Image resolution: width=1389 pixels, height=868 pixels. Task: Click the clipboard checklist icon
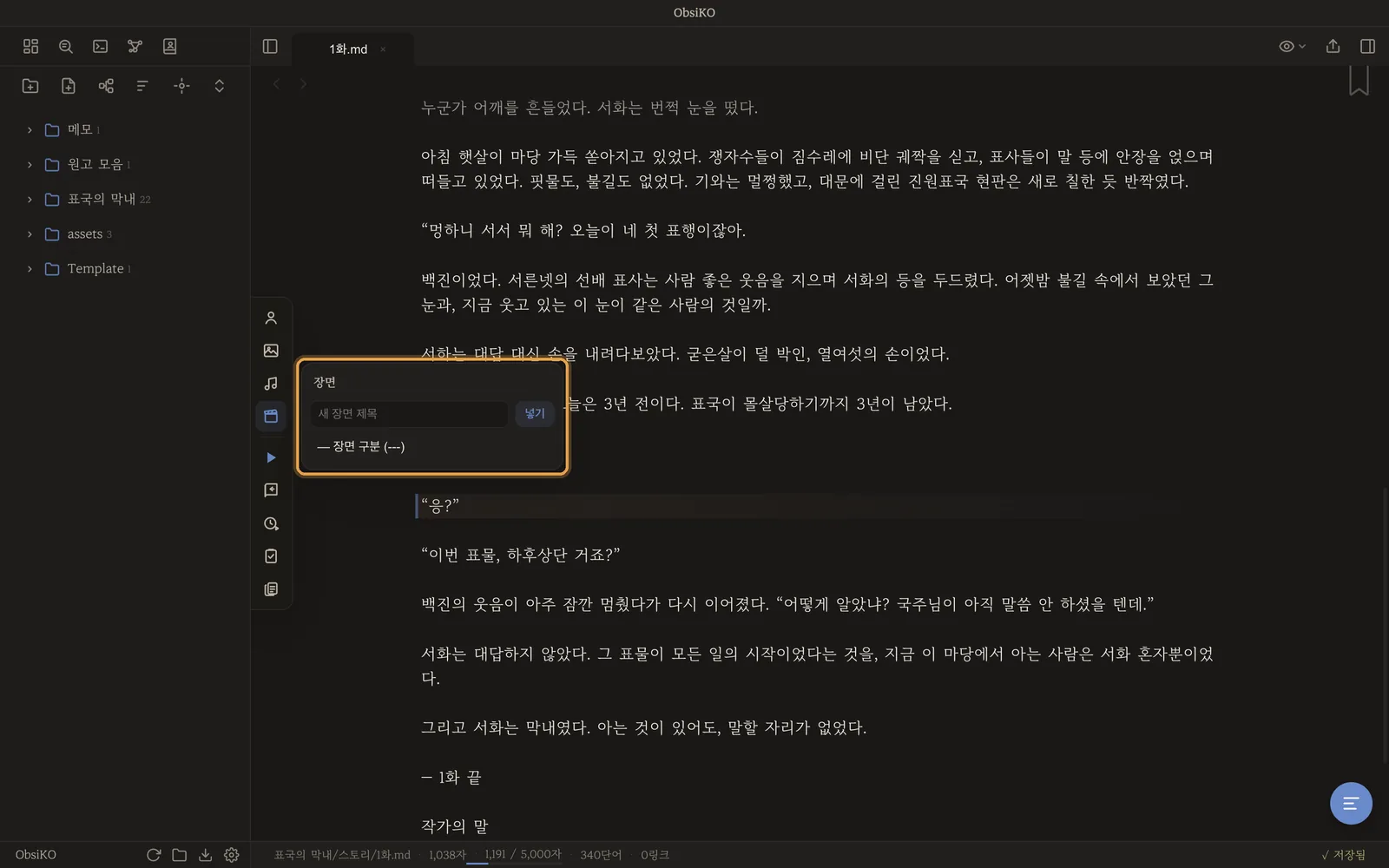pyautogui.click(x=271, y=556)
